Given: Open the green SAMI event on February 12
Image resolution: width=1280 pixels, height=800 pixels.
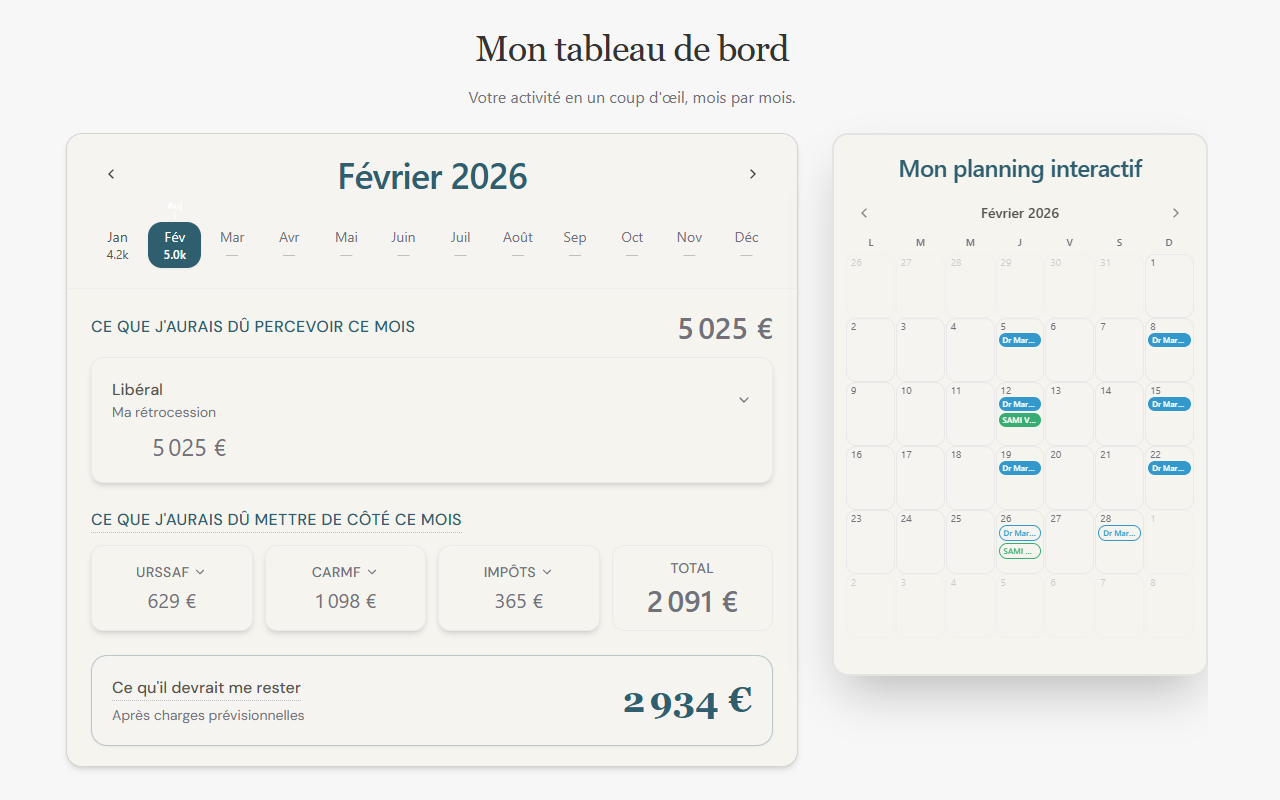Looking at the screenshot, I should coord(1019,420).
